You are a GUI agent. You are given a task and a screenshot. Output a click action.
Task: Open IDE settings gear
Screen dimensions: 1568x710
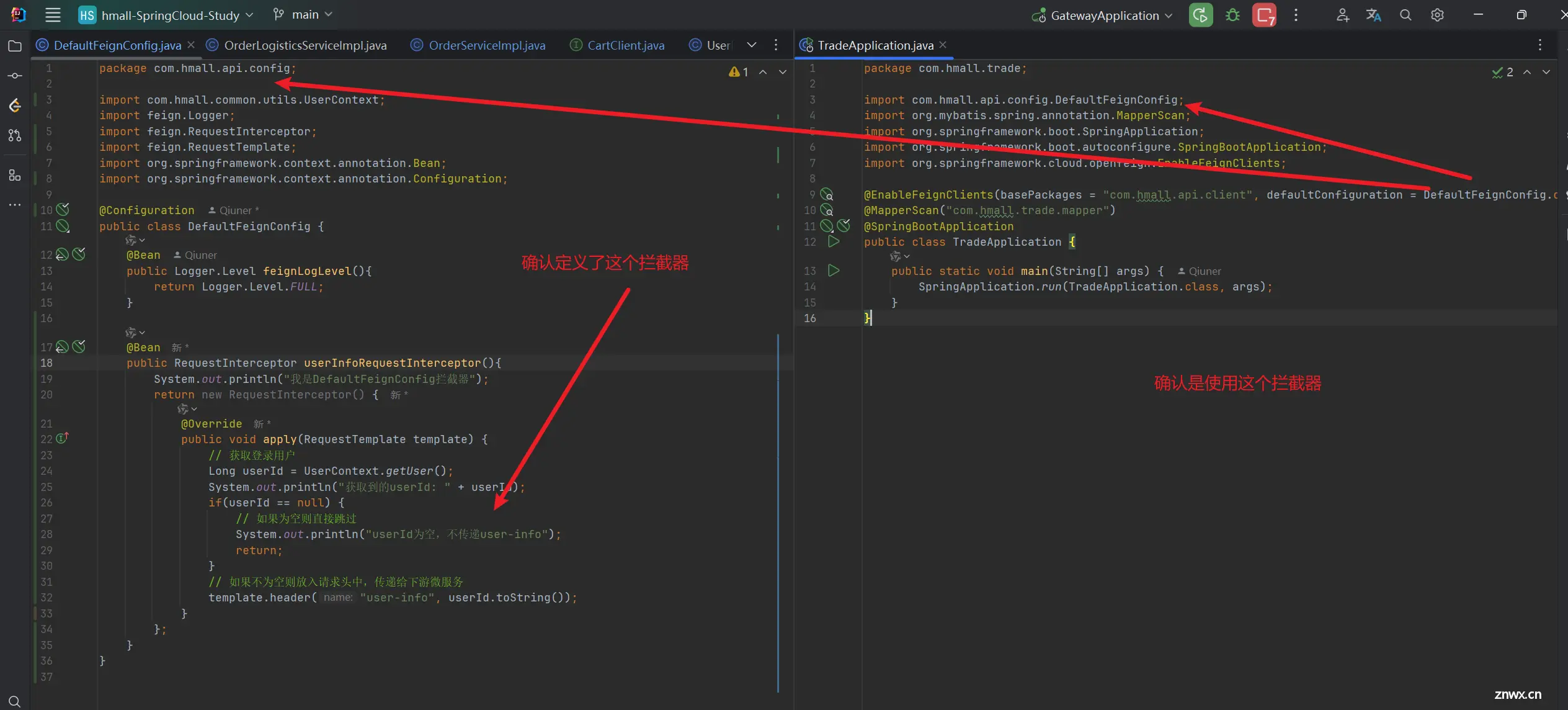(x=1437, y=15)
